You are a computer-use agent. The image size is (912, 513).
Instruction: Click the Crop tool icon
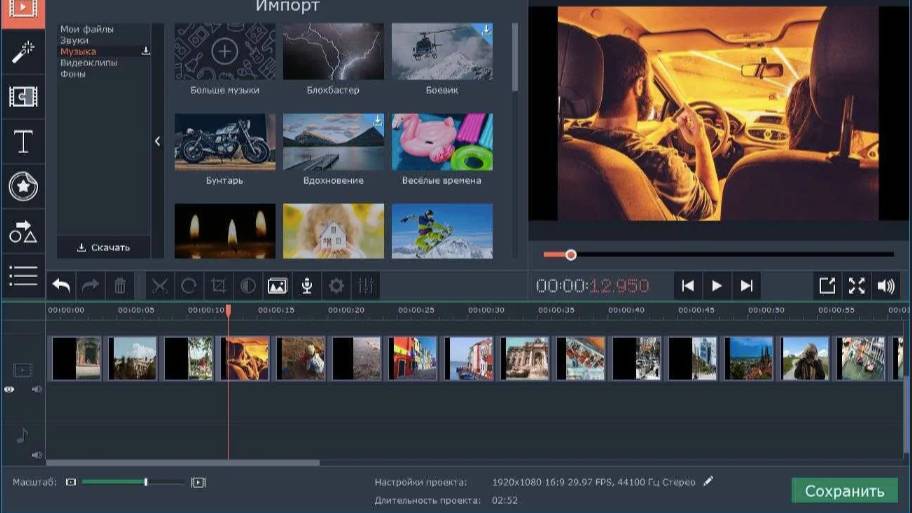click(218, 286)
